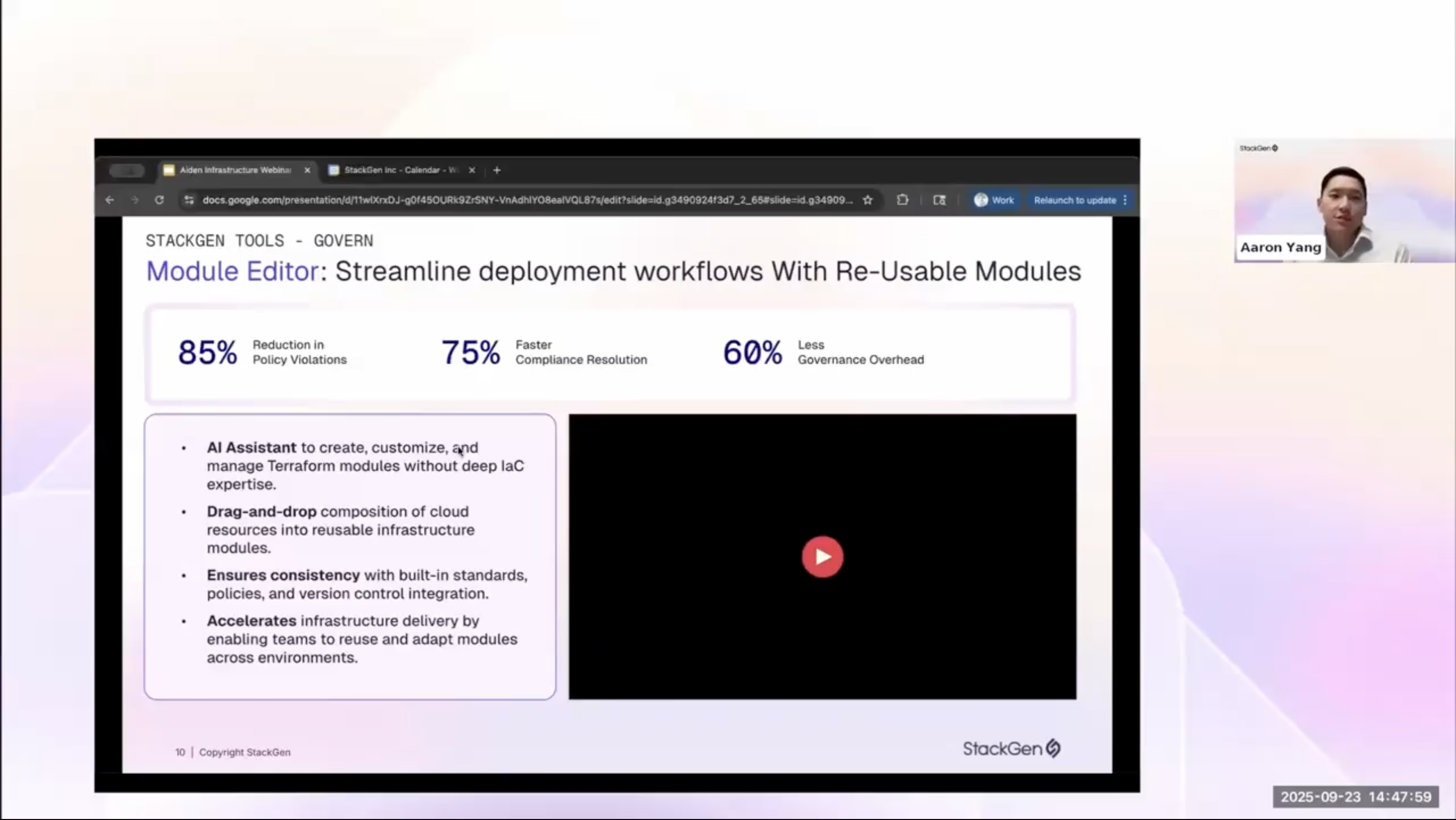
Task: Click the docs.google.com address bar
Action: [527, 200]
